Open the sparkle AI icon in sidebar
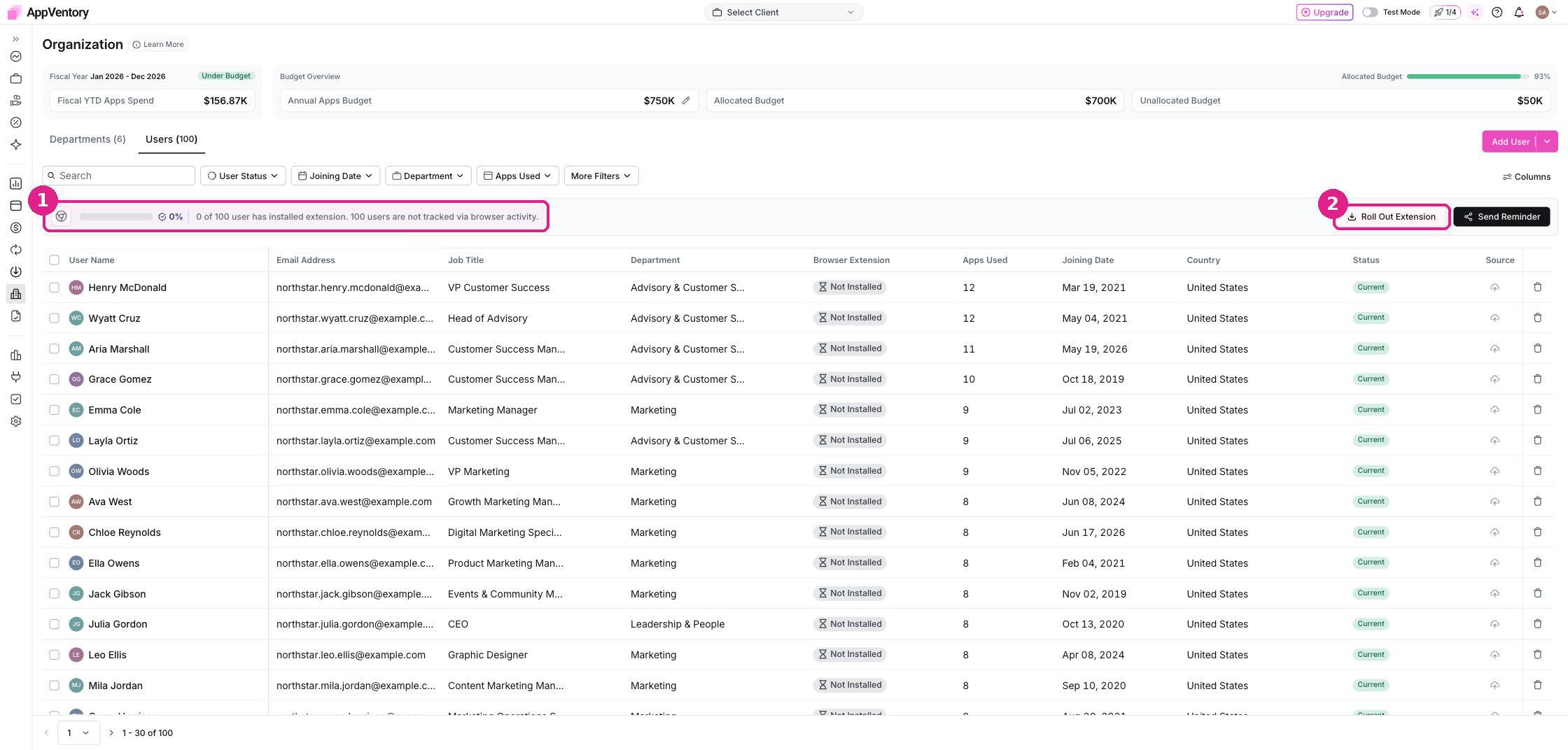This screenshot has width=1568, height=750. 15,144
